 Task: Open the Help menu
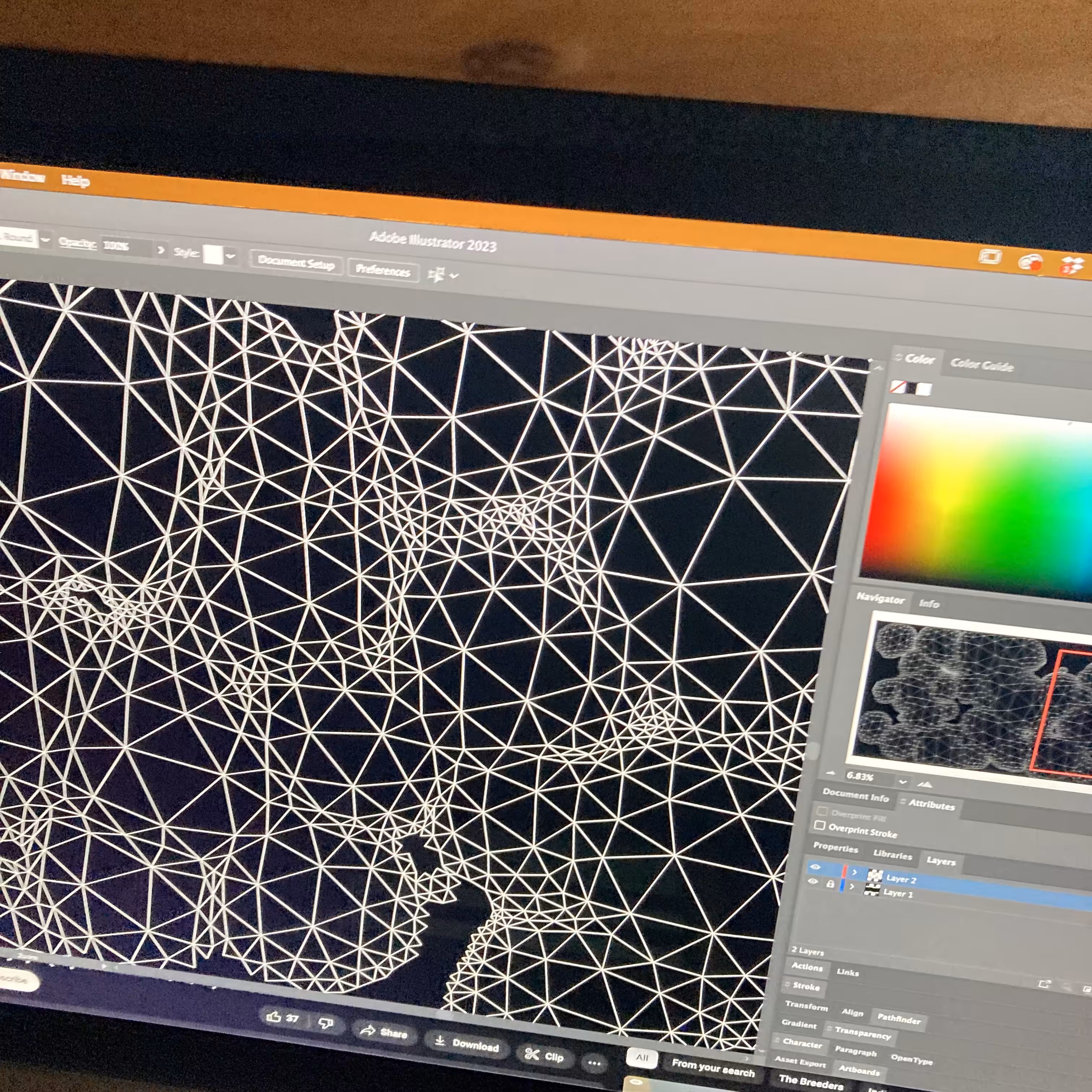[x=75, y=181]
